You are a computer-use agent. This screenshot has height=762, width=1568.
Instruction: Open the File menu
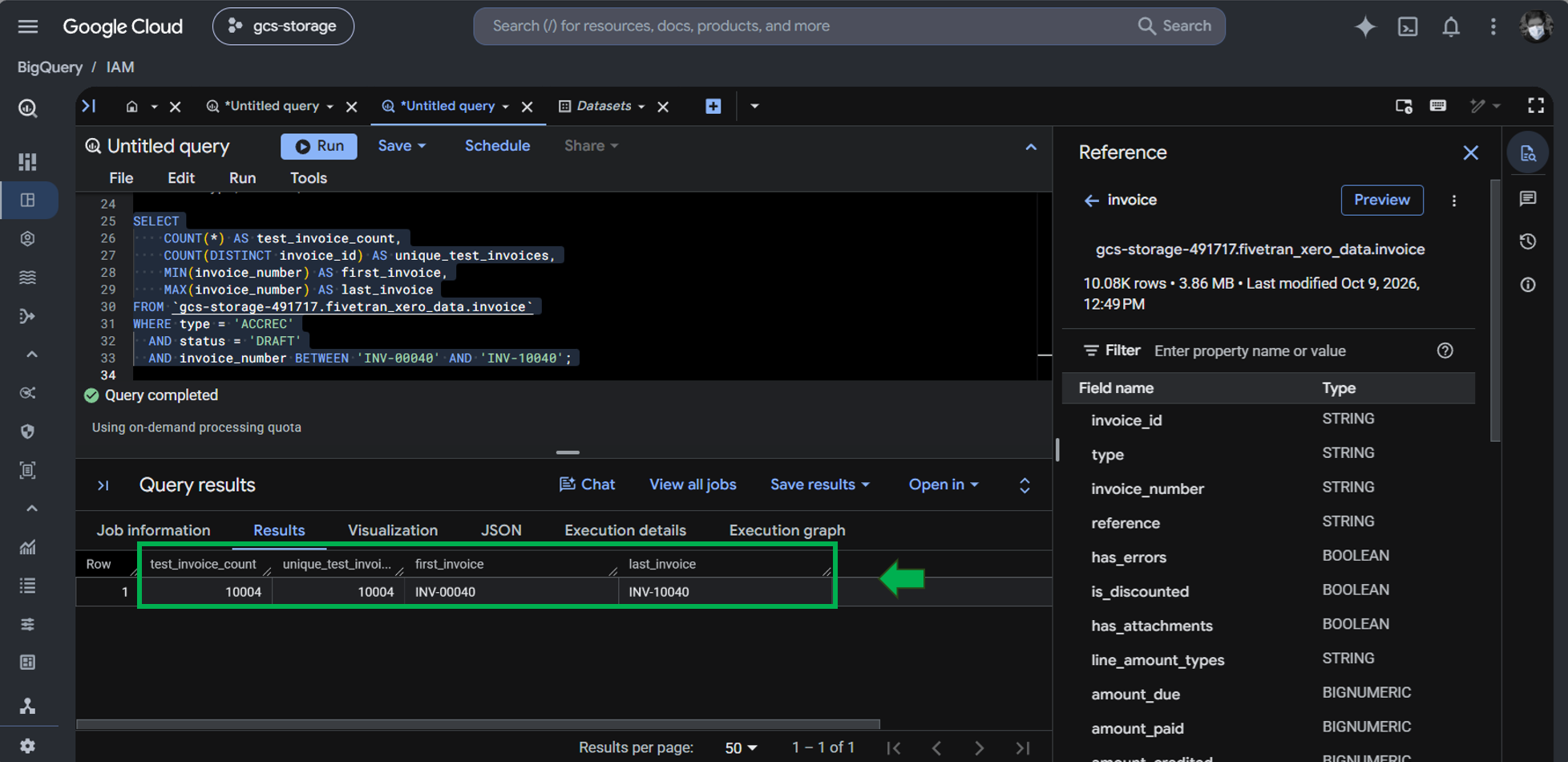coord(121,178)
